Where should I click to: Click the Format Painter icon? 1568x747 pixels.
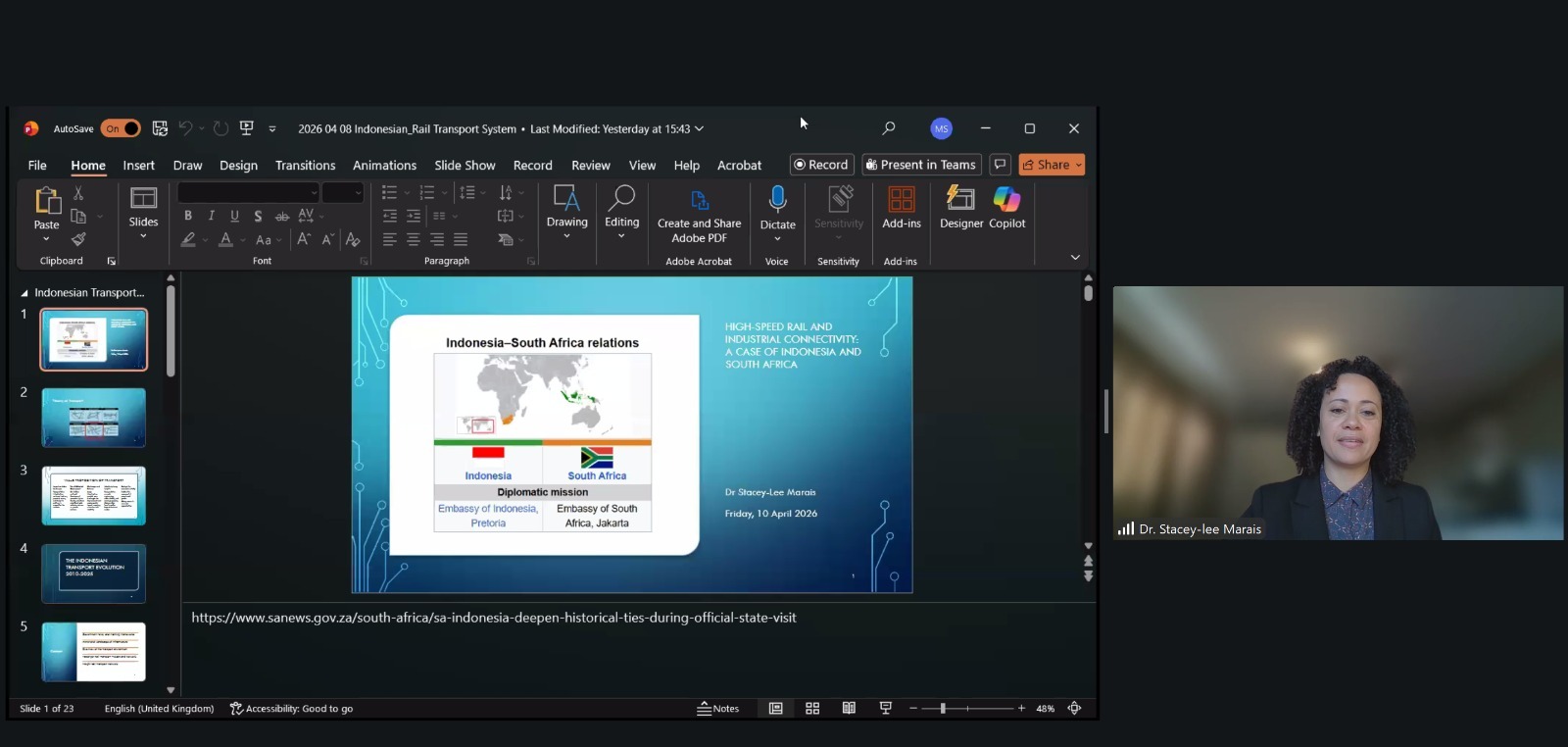78,239
